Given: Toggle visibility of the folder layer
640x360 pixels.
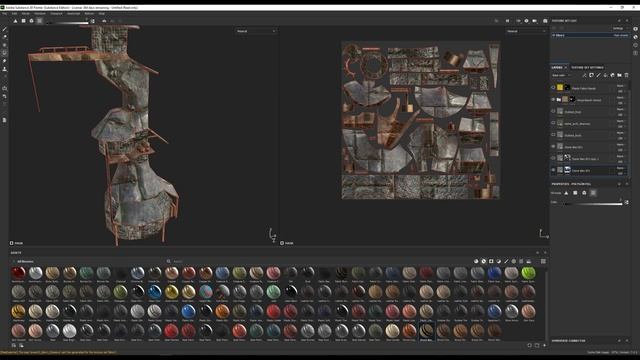Looking at the screenshot, I should (553, 100).
